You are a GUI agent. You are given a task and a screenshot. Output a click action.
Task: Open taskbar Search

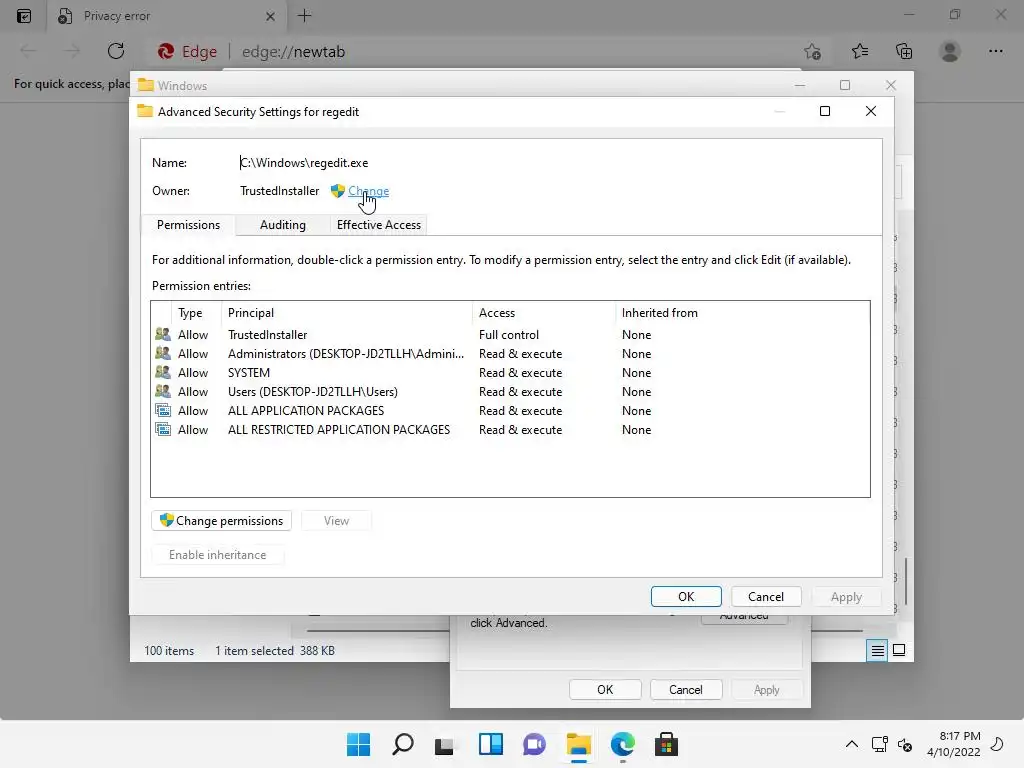pos(403,744)
